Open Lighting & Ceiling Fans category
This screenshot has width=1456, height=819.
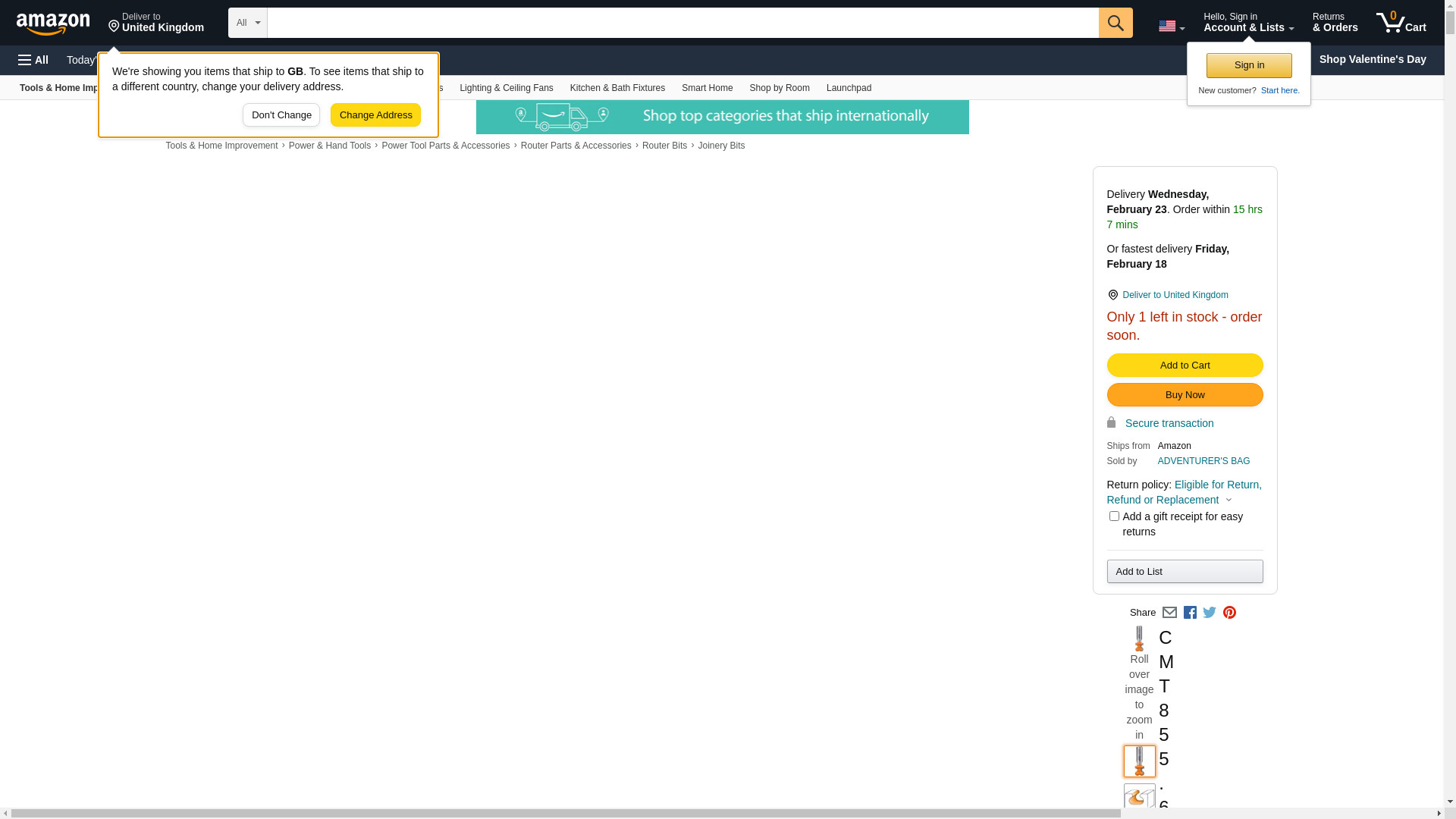(506, 88)
